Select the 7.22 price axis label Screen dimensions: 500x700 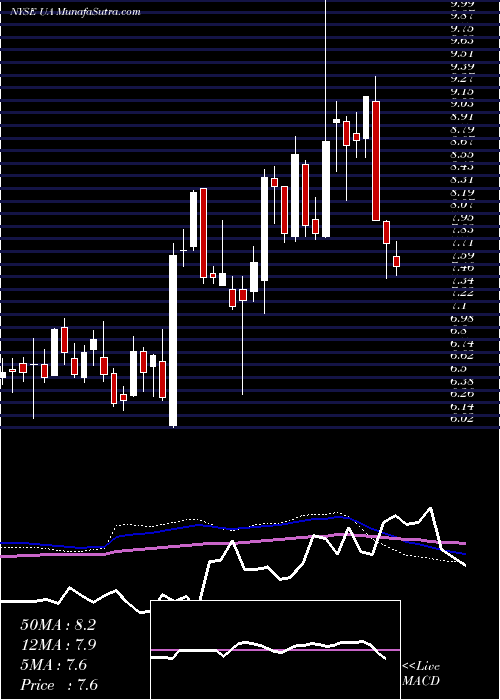462,294
